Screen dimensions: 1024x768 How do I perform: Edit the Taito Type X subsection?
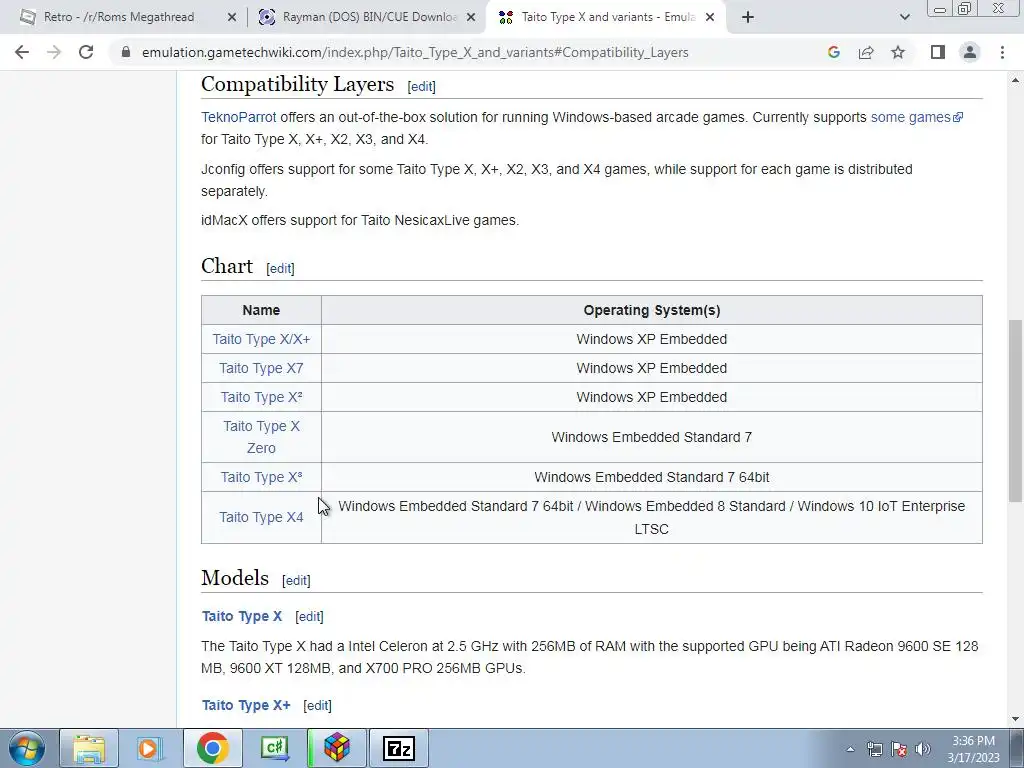pyautogui.click(x=309, y=616)
